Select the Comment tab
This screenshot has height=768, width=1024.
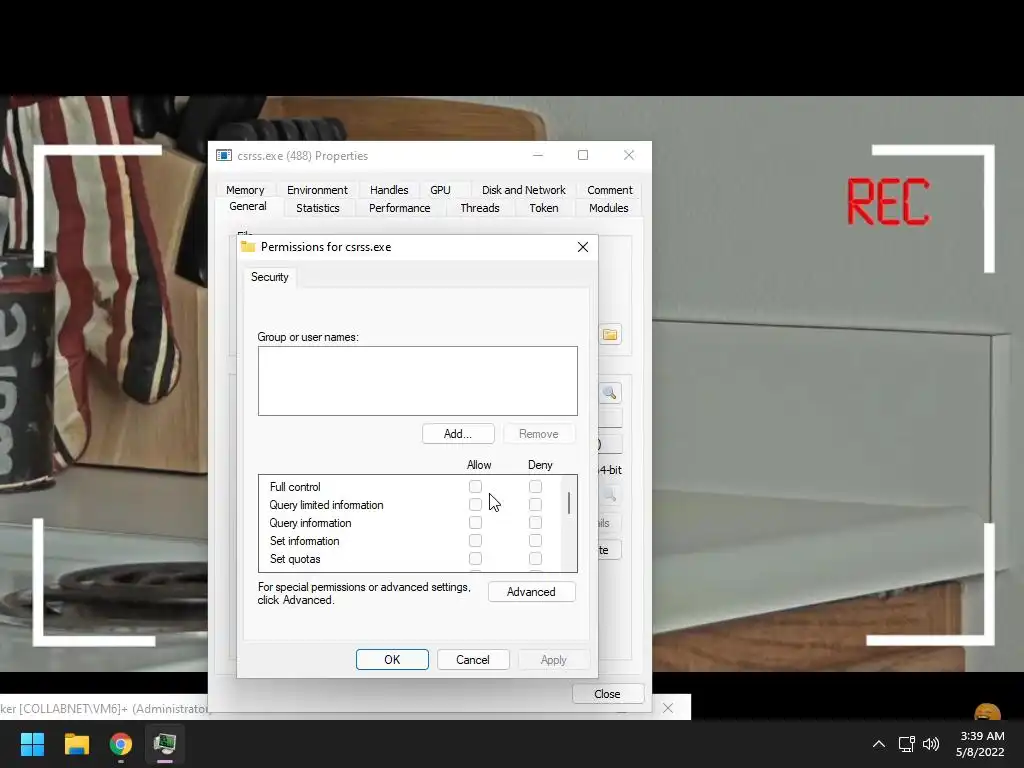pos(610,190)
